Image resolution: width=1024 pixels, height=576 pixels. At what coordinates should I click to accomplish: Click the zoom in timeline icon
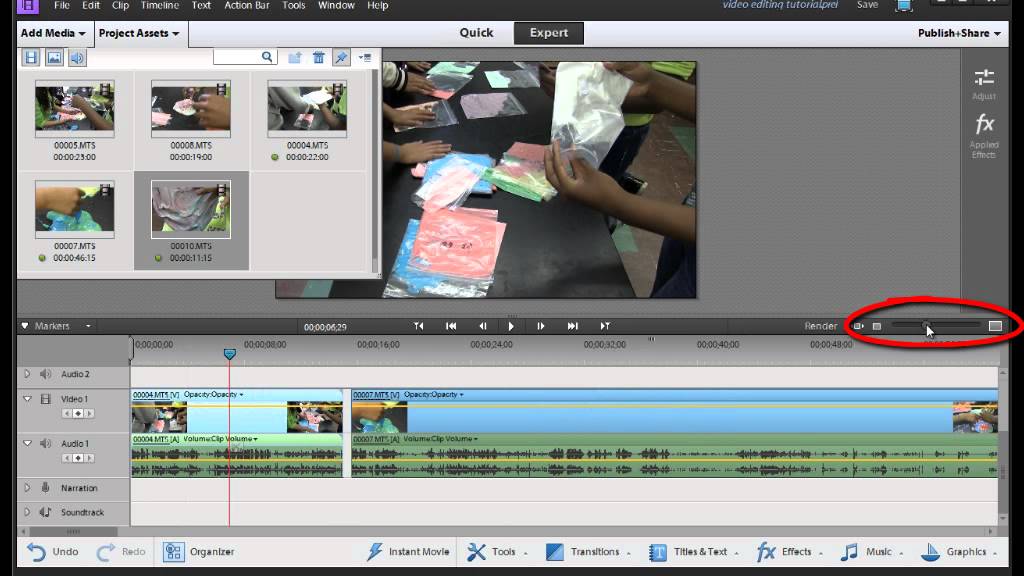995,325
